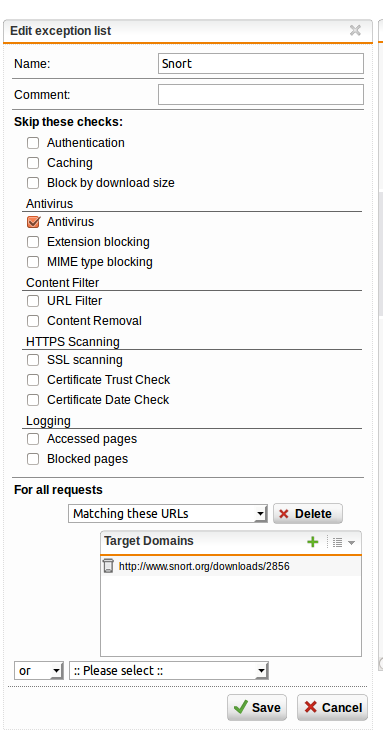Check the Caching option

33,163
